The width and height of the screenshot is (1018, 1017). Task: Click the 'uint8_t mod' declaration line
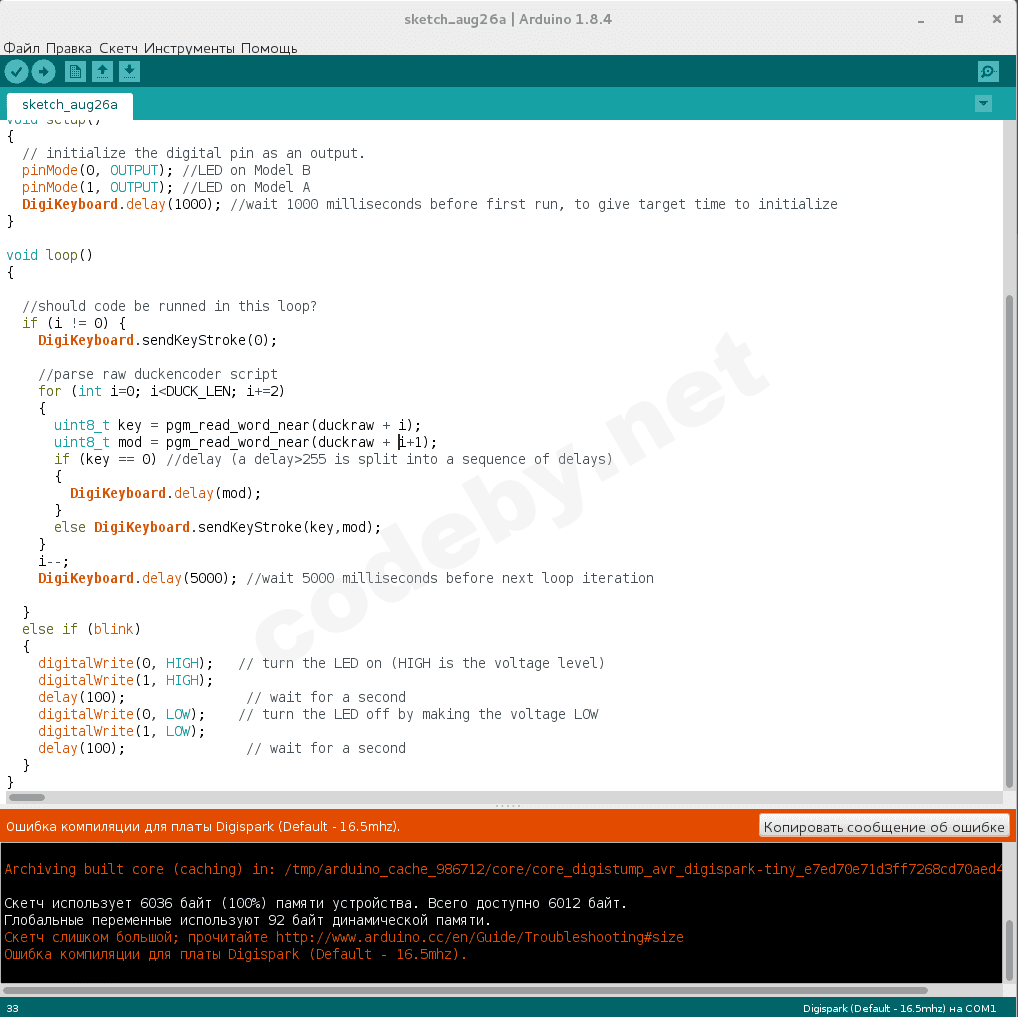[x=245, y=442]
